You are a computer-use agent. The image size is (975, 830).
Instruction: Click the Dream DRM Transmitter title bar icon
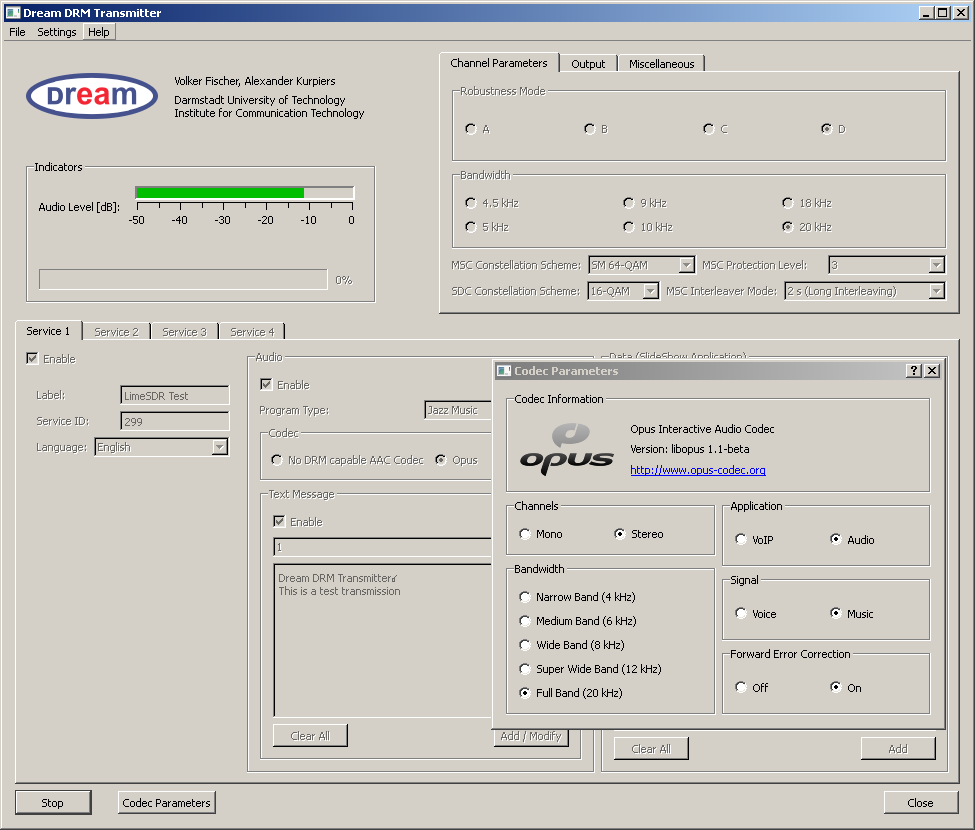(10, 12)
